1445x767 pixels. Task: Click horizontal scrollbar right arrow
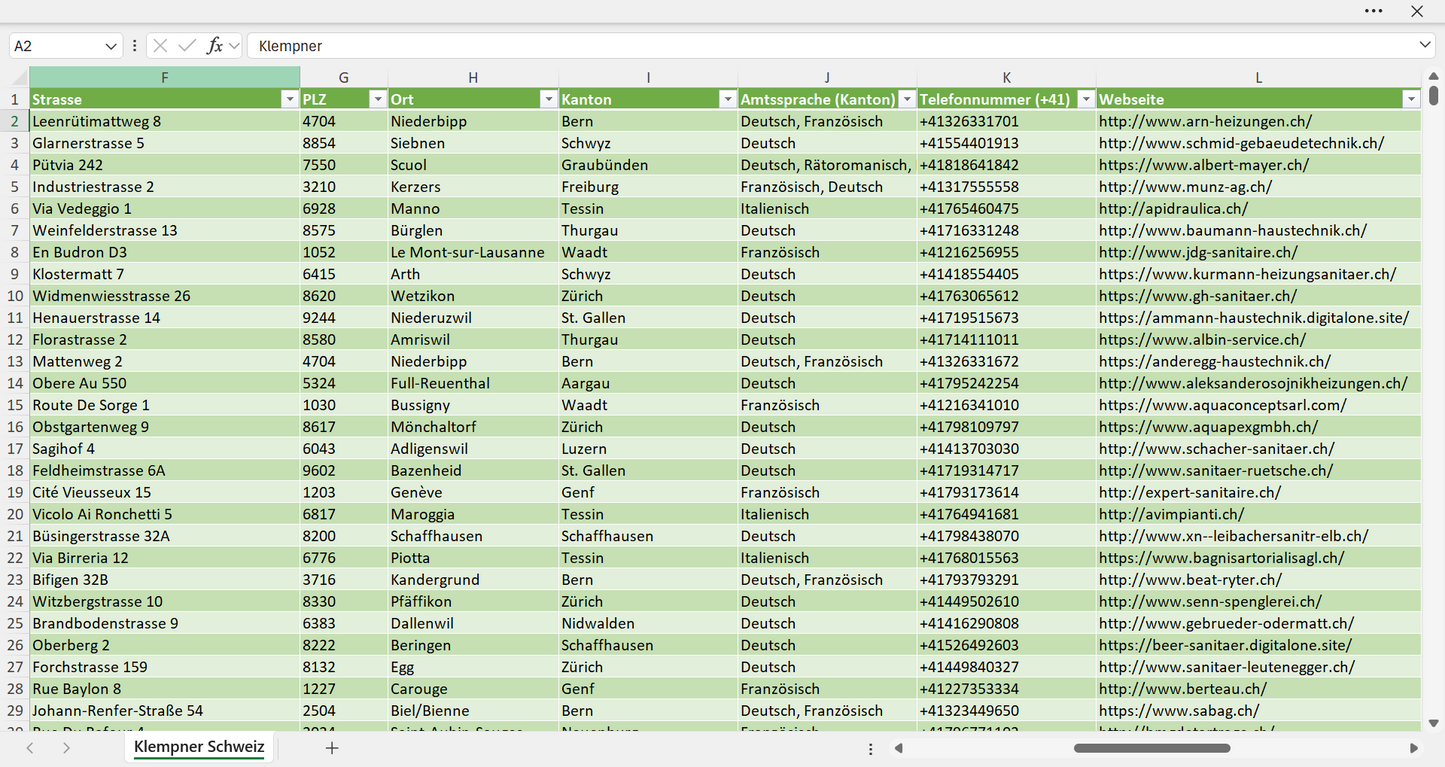(x=1414, y=748)
